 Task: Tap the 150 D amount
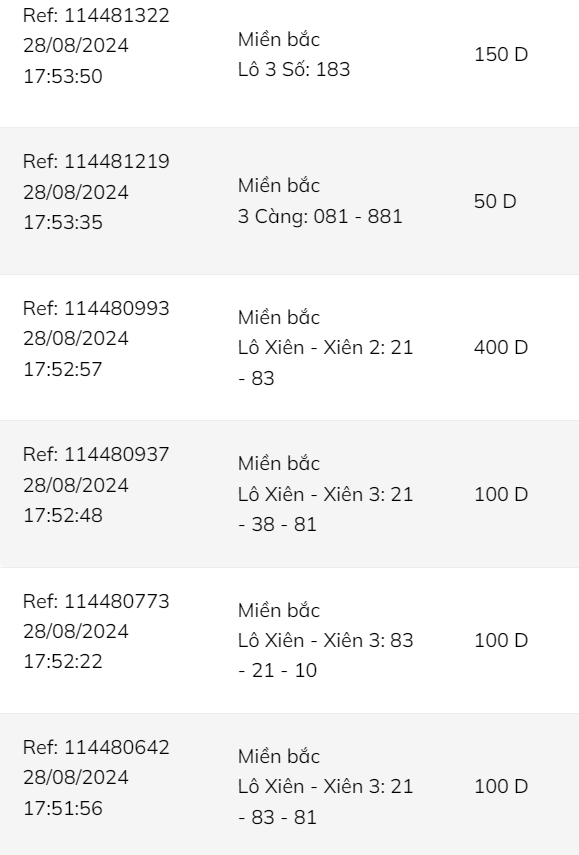click(501, 55)
